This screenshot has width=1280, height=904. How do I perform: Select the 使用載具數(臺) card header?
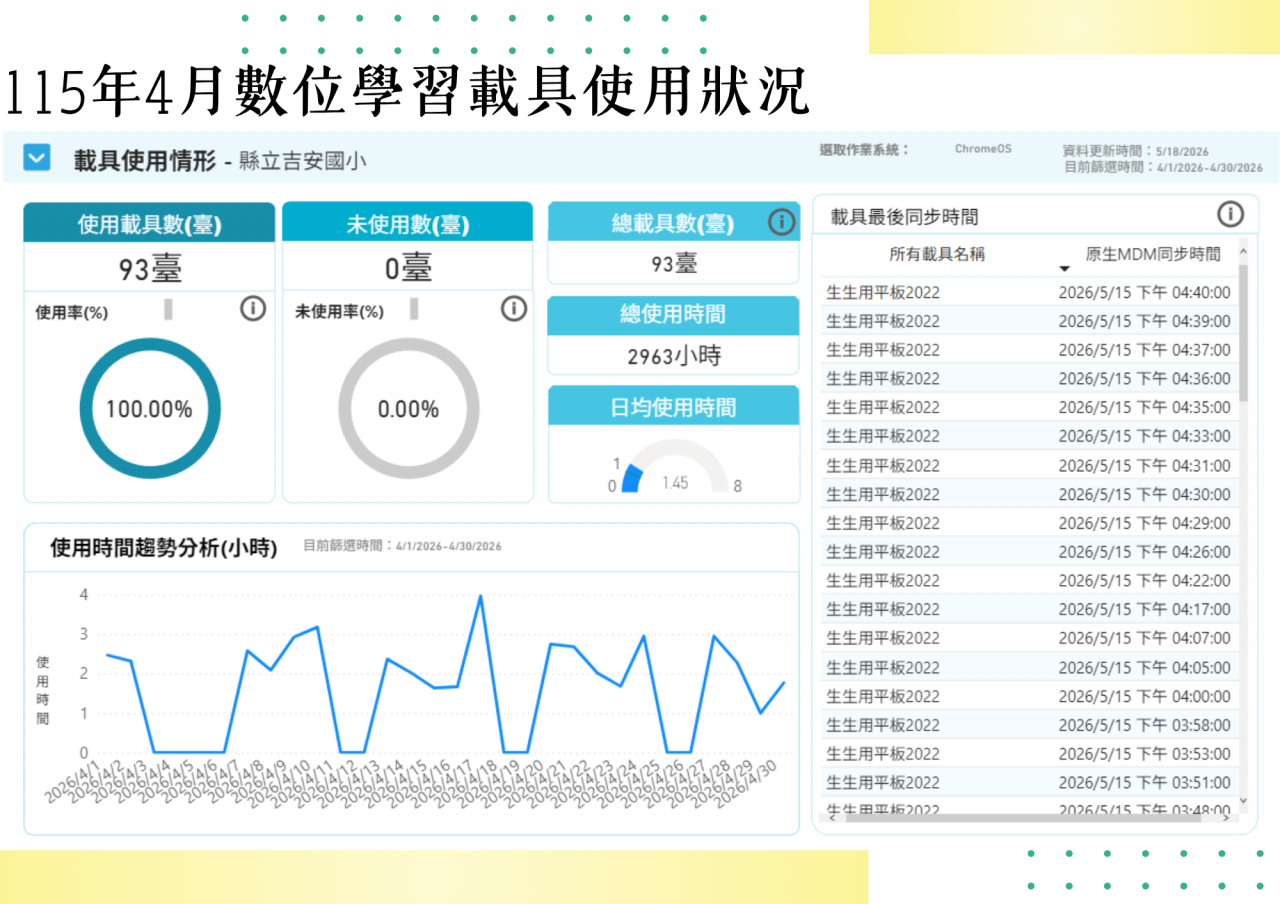pos(149,223)
